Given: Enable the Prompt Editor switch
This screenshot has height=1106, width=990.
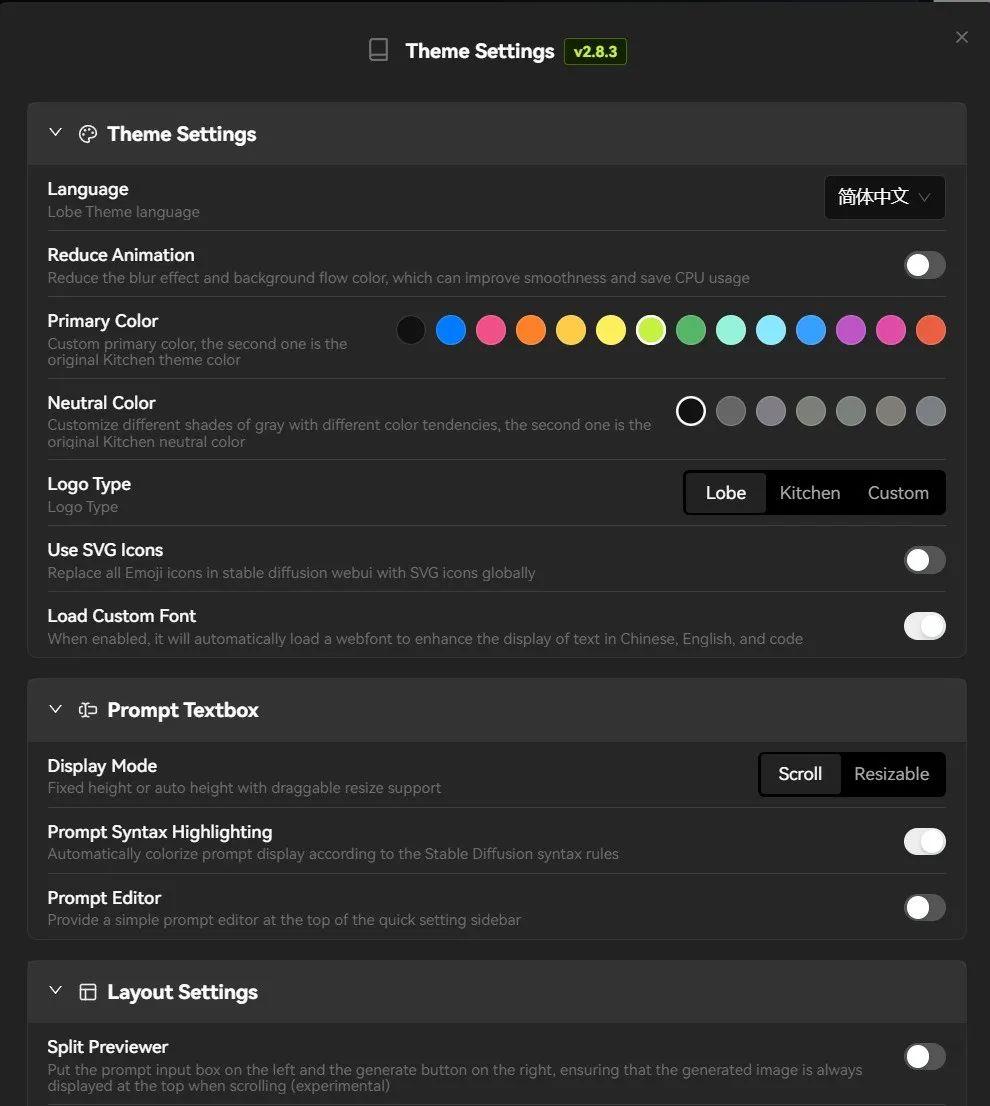Looking at the screenshot, I should click(x=924, y=908).
